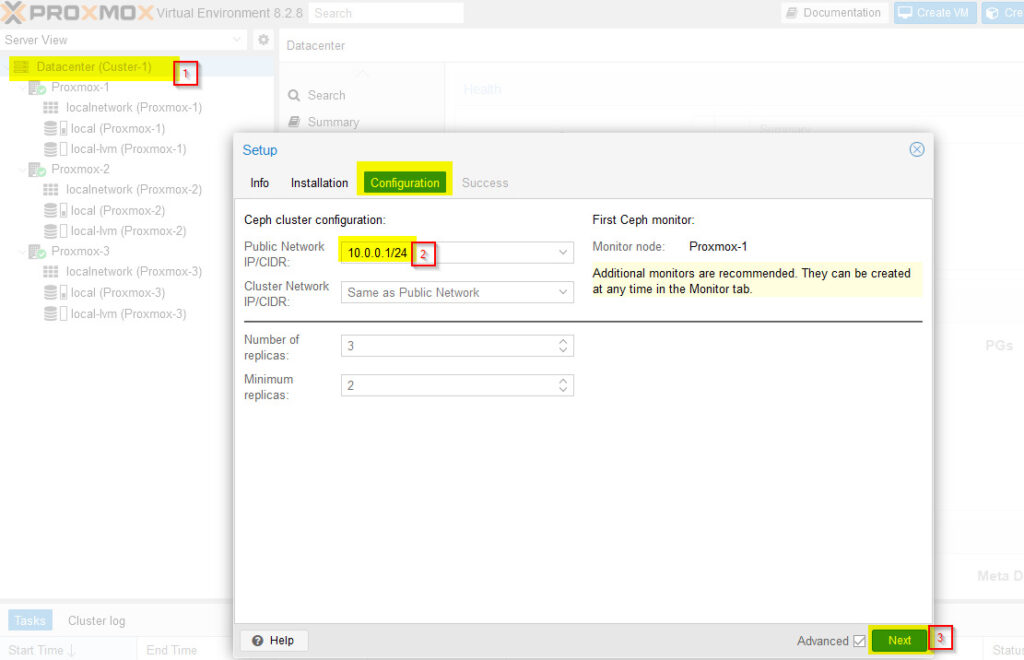Screen dimensions: 1024x660
Task: Click the Minimum replicas field
Action: (x=457, y=386)
